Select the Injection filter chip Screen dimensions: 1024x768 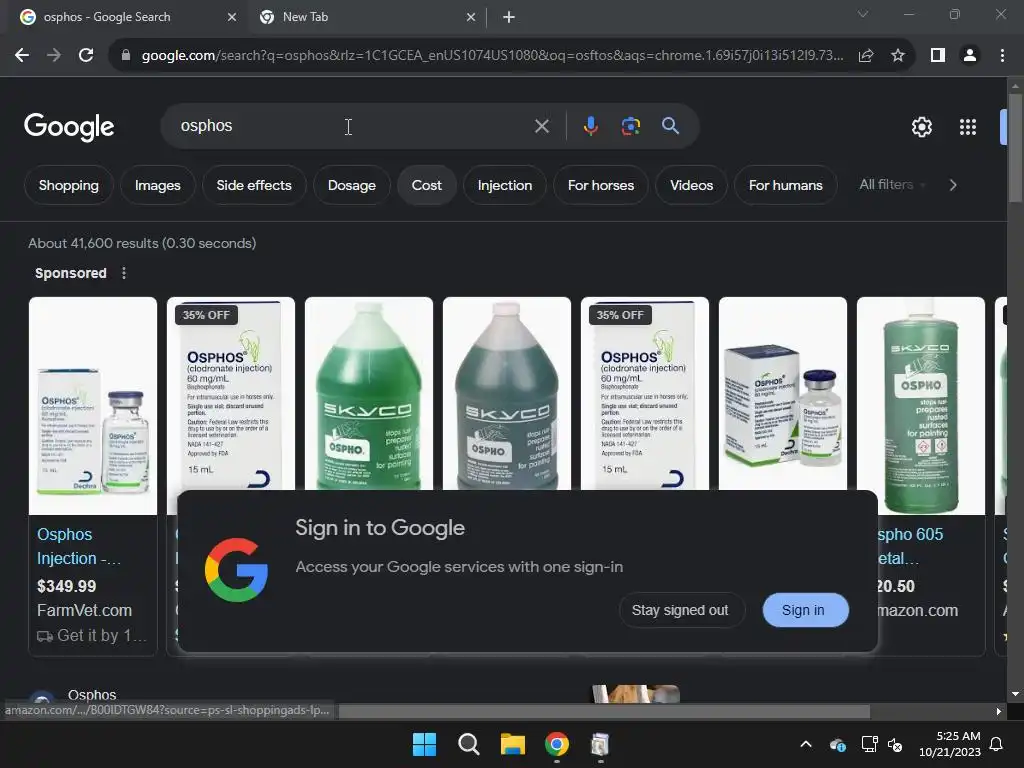(x=505, y=185)
